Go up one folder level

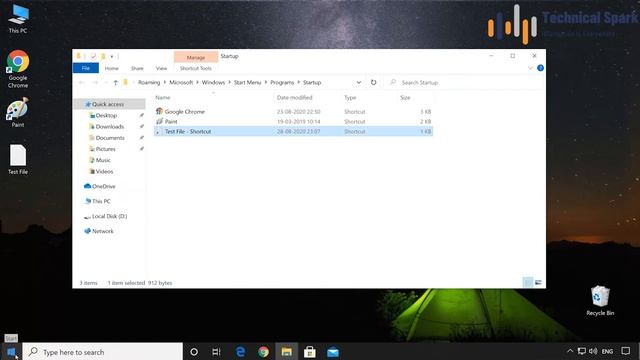tap(116, 82)
